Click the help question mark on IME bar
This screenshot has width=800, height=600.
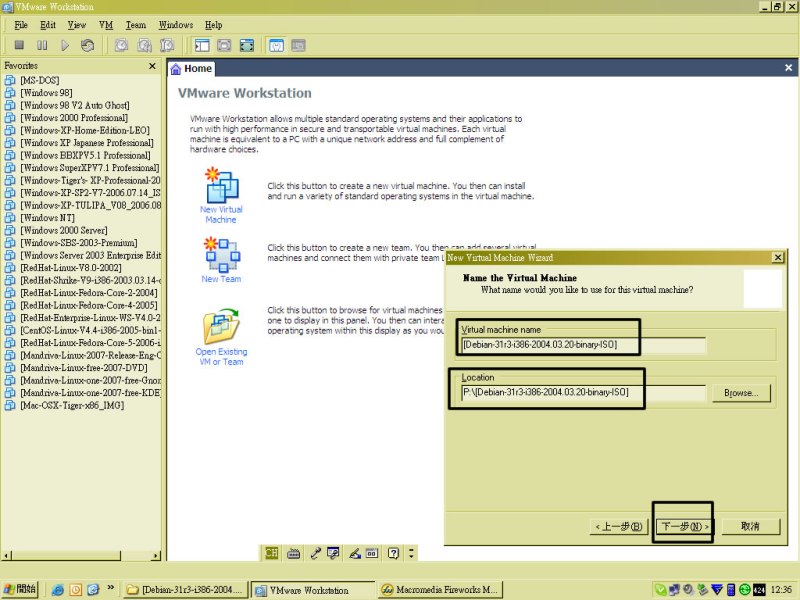(393, 553)
